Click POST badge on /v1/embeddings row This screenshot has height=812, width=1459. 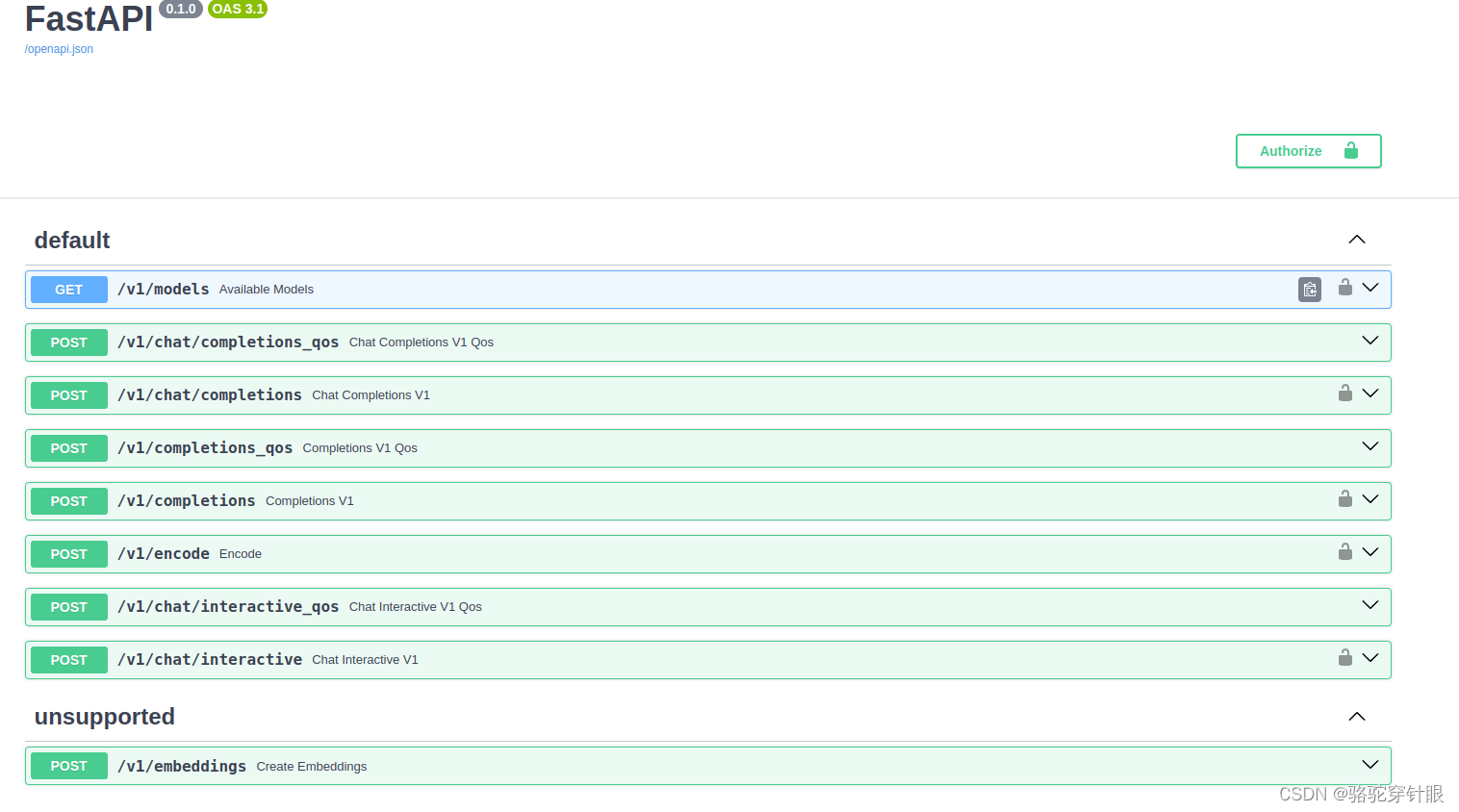point(69,766)
